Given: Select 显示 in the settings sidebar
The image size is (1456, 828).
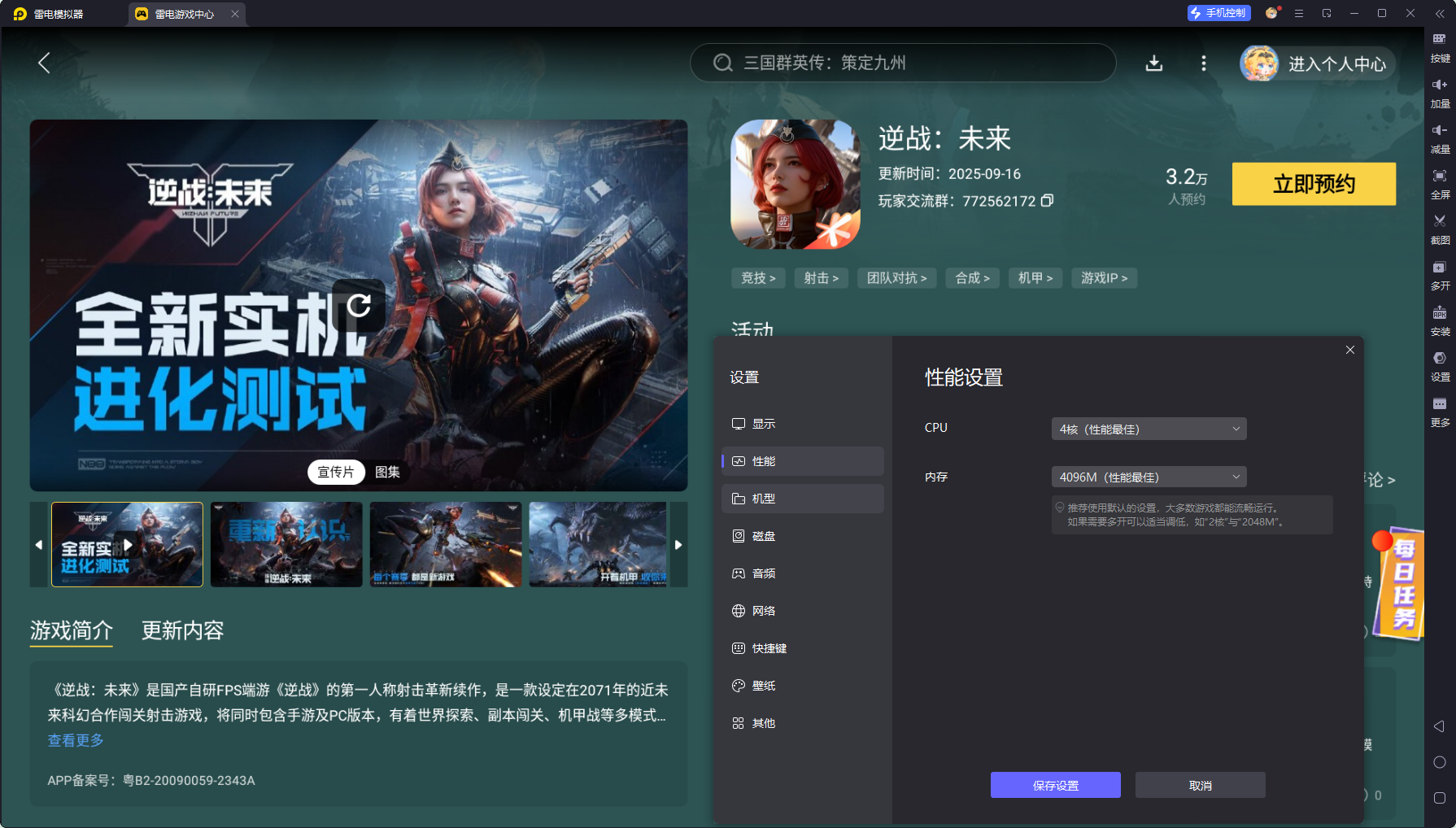Looking at the screenshot, I should 802,424.
